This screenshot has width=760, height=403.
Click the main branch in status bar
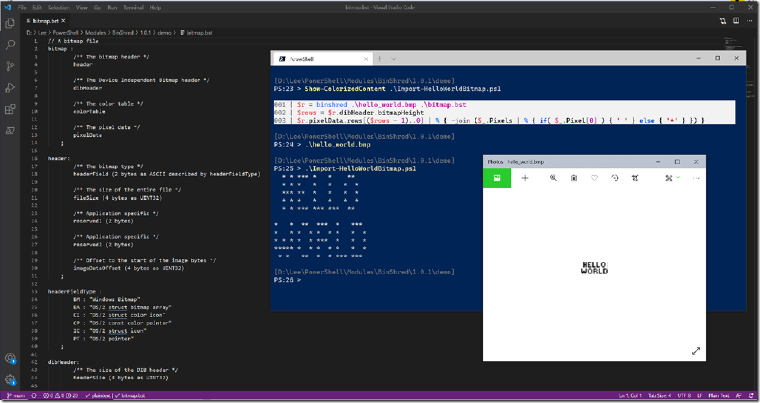tap(16, 396)
